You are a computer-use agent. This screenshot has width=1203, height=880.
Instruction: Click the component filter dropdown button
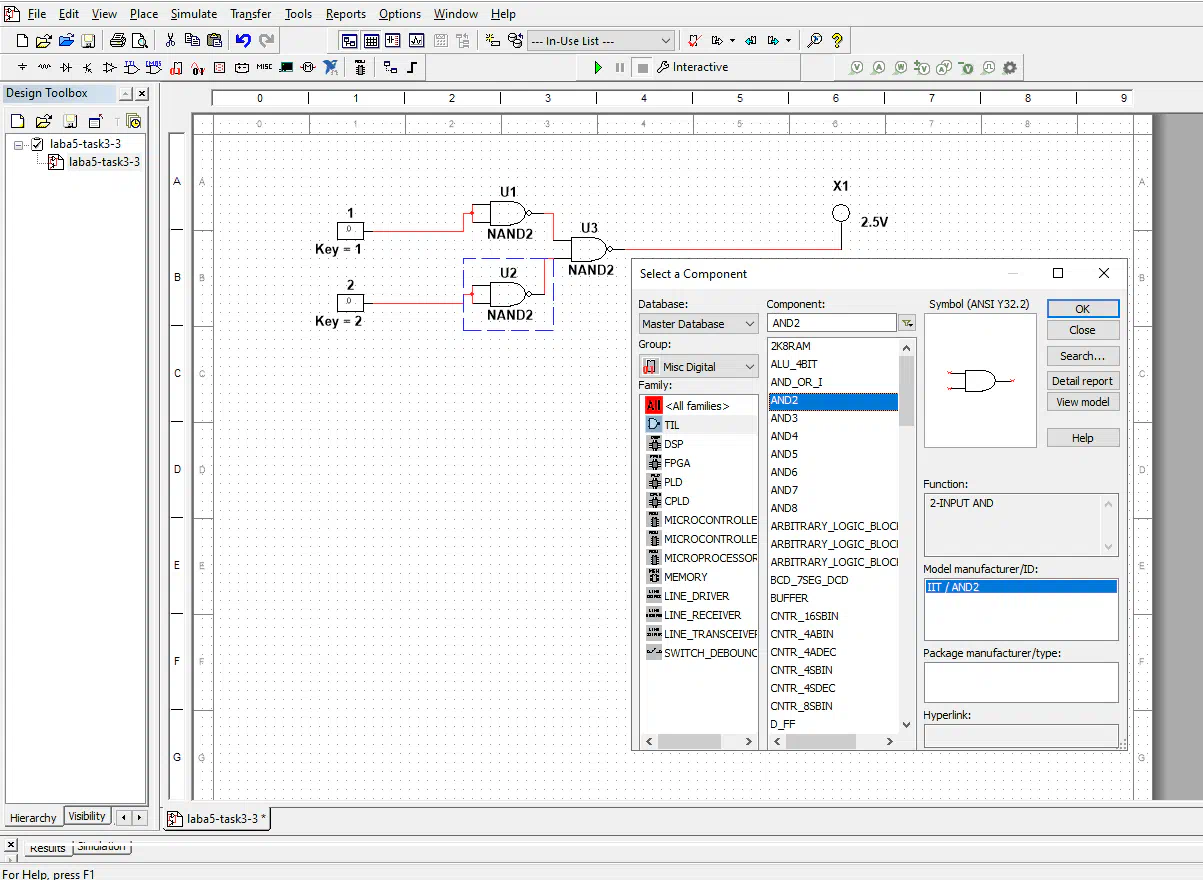coord(907,323)
